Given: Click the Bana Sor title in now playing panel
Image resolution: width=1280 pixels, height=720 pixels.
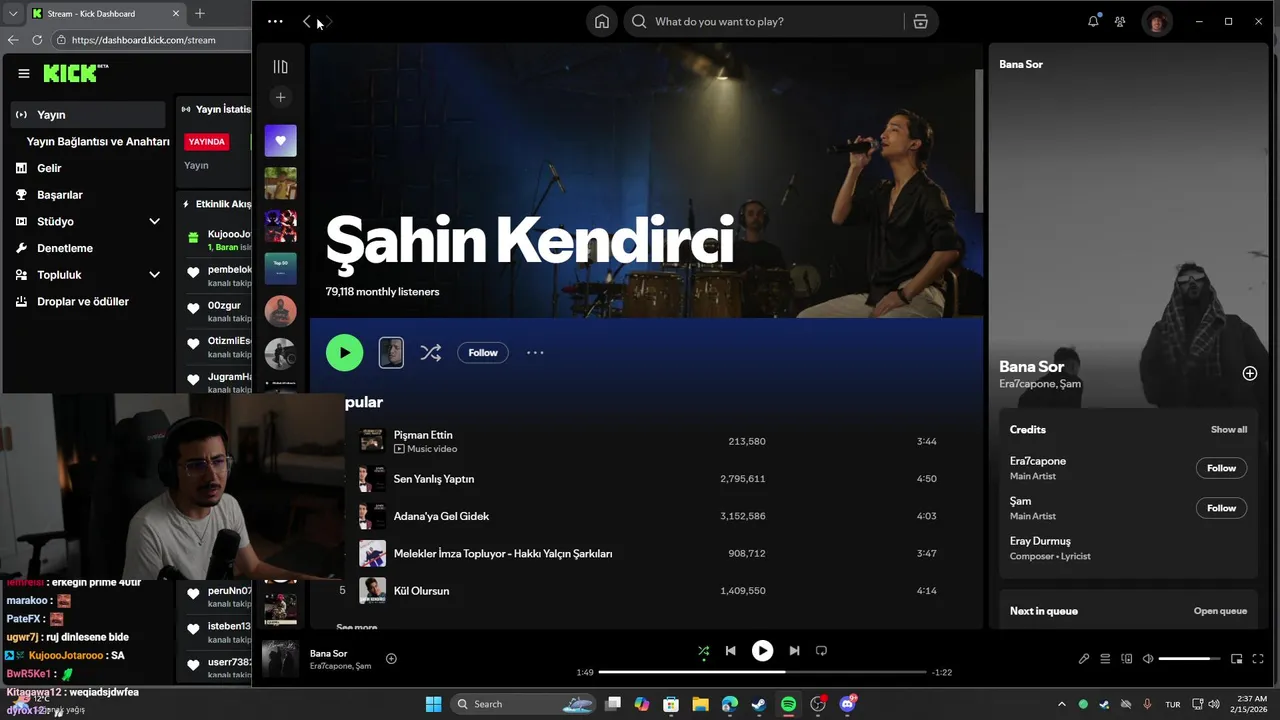Looking at the screenshot, I should click(1031, 367).
